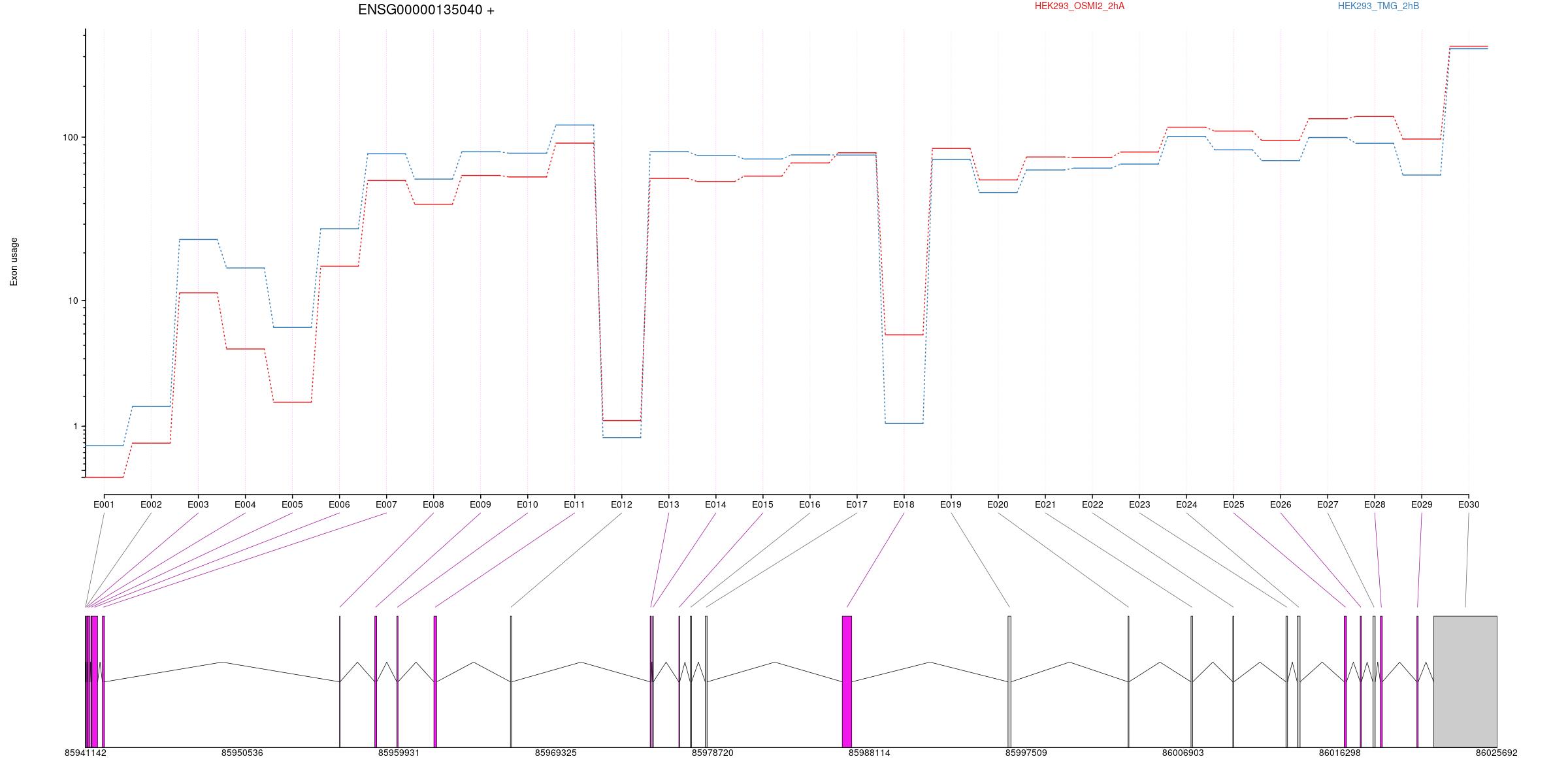Click exon label E028
This screenshot has height=784, width=1568.
point(1375,504)
